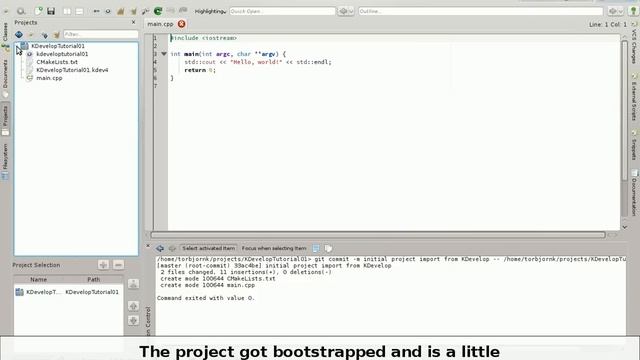640x360 pixels.
Task: Click the editor vertical scrollbar
Action: click(624, 110)
